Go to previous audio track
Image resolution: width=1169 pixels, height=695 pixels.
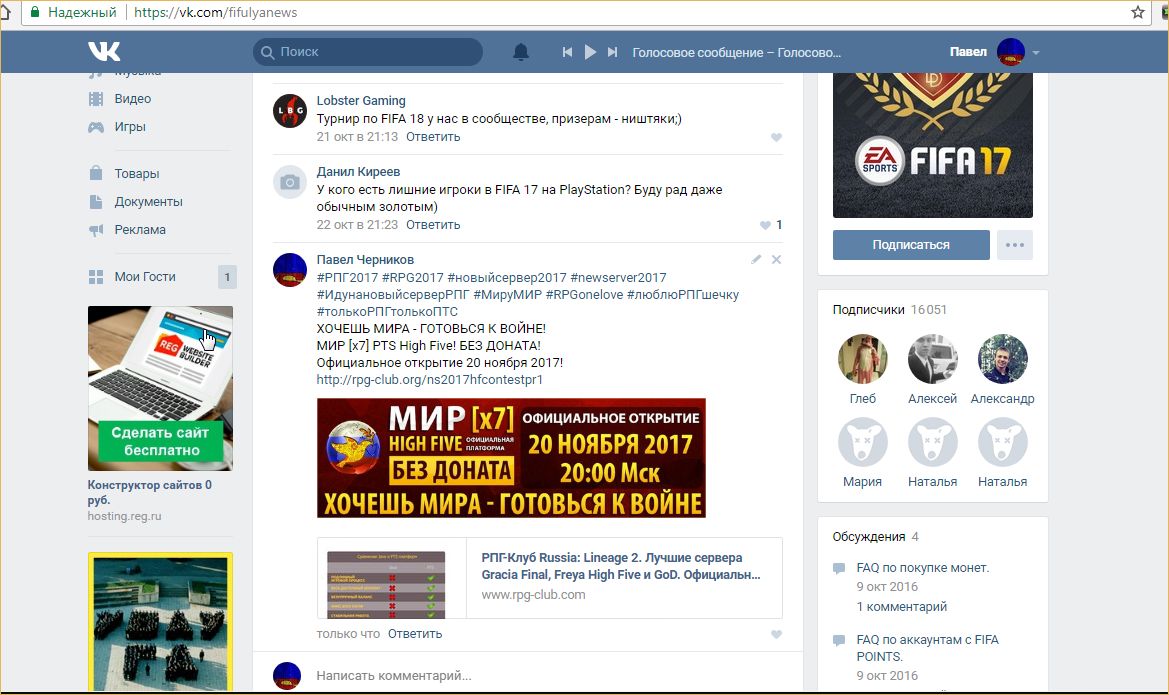click(x=567, y=52)
